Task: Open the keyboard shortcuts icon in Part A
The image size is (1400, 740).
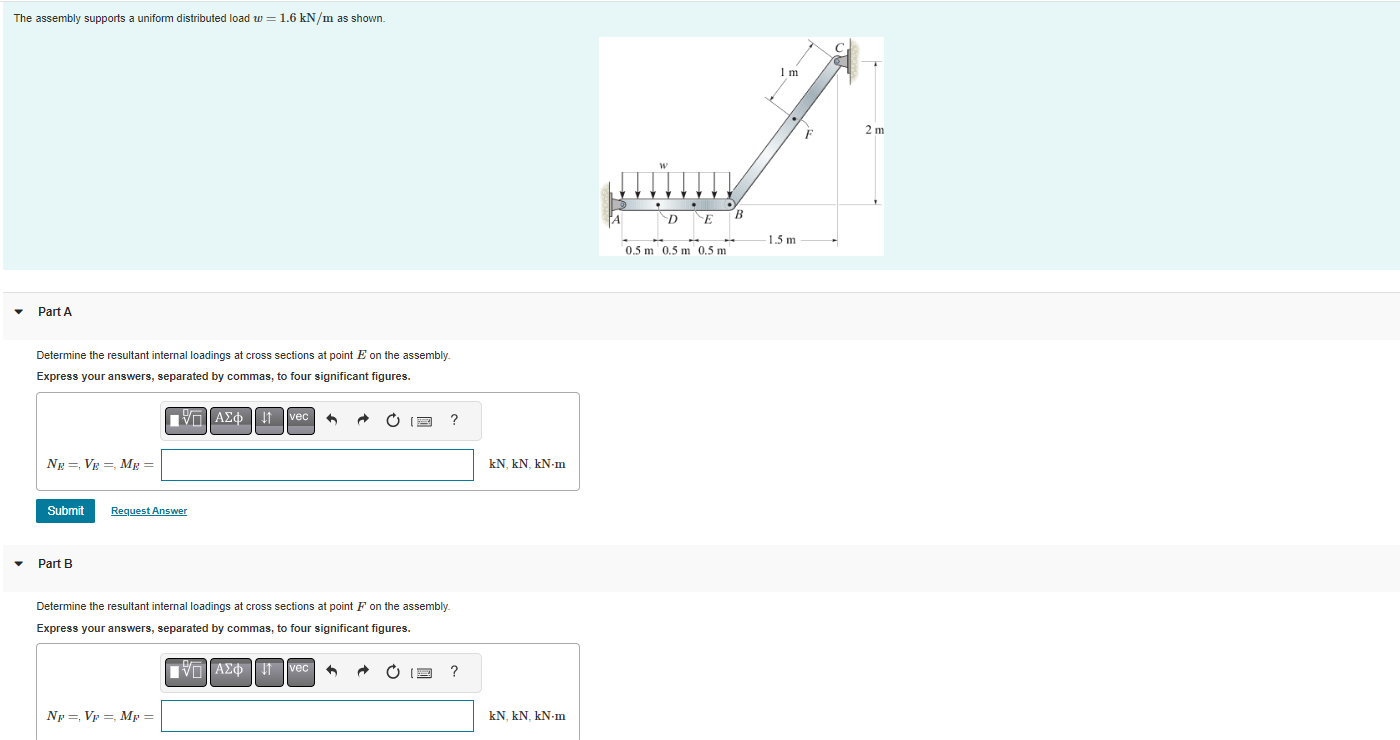Action: (x=422, y=420)
